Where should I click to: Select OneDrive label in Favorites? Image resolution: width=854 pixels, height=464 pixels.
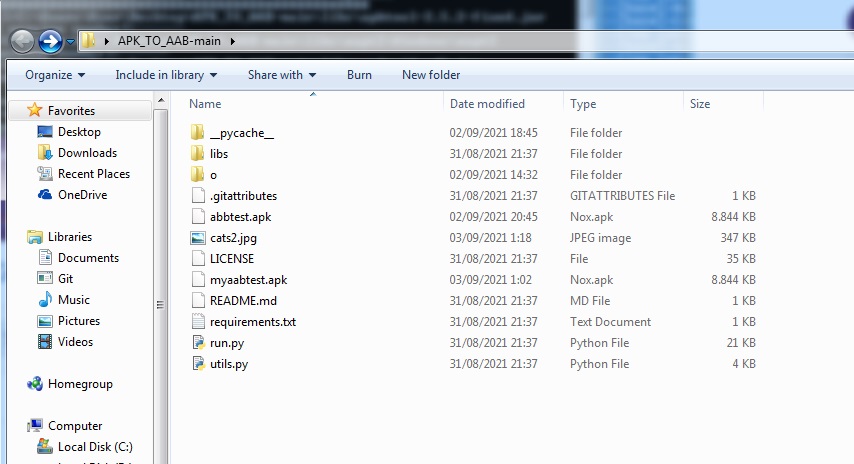point(83,194)
